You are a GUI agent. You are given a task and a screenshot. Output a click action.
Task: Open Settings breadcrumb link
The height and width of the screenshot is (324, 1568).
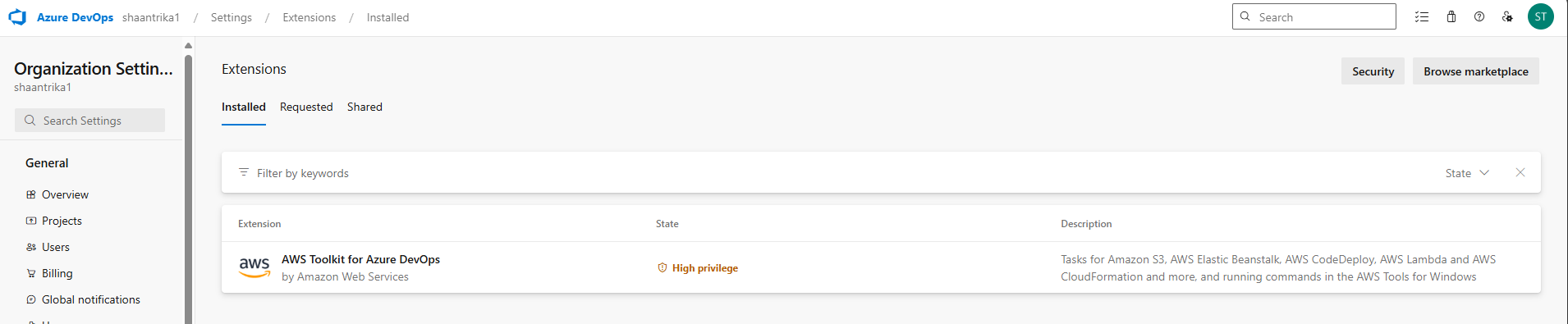[x=232, y=17]
